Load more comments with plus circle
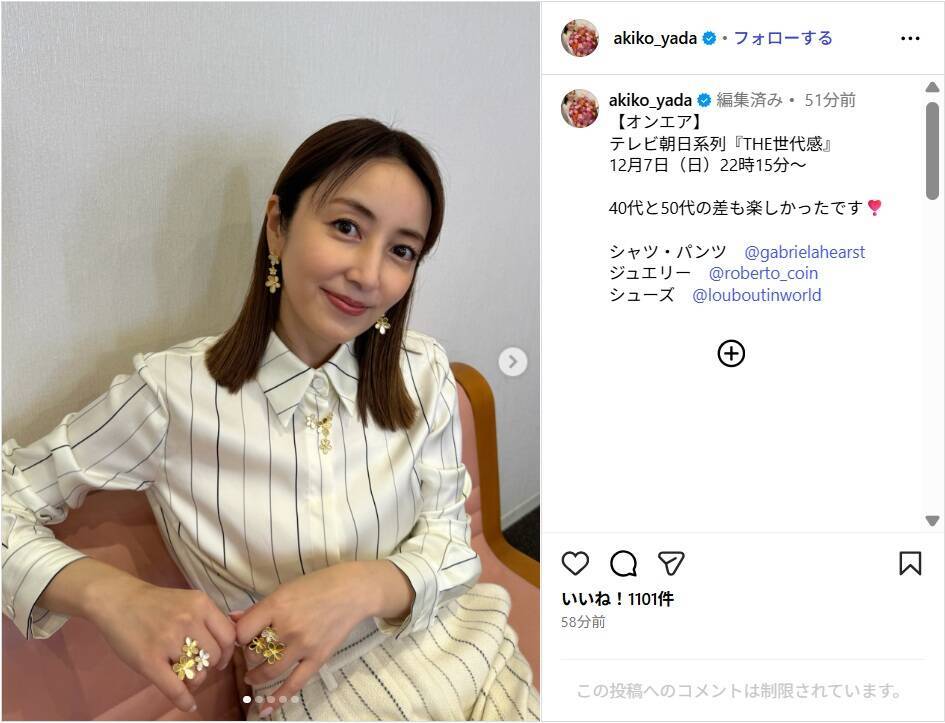This screenshot has height=723, width=945. [x=731, y=353]
